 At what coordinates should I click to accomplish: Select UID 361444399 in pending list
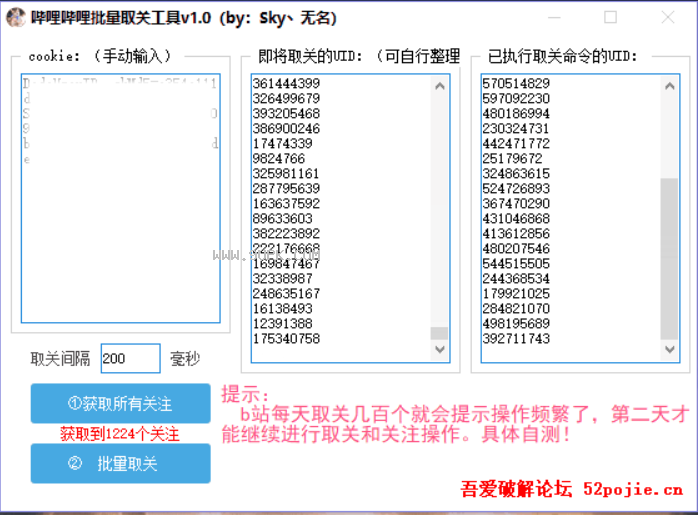click(x=286, y=83)
